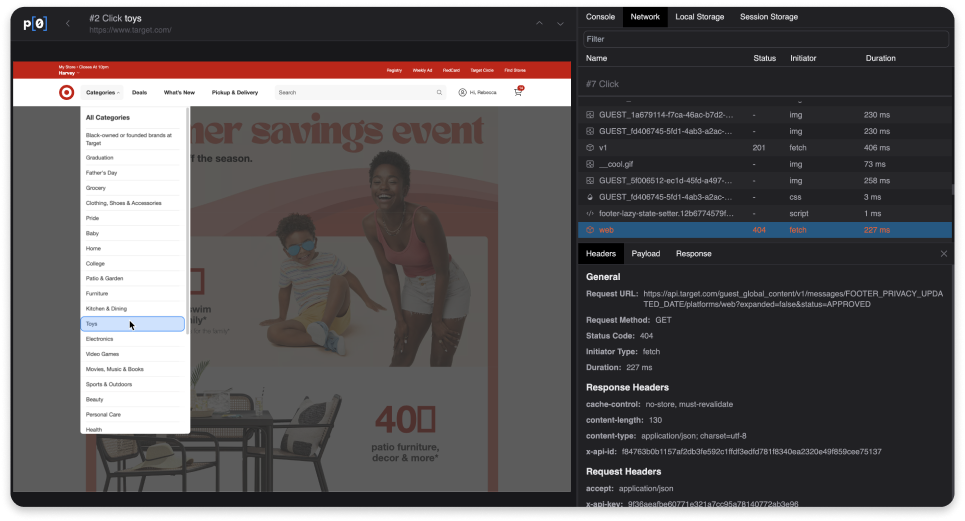Go back using the left chevron arrow

point(68,23)
